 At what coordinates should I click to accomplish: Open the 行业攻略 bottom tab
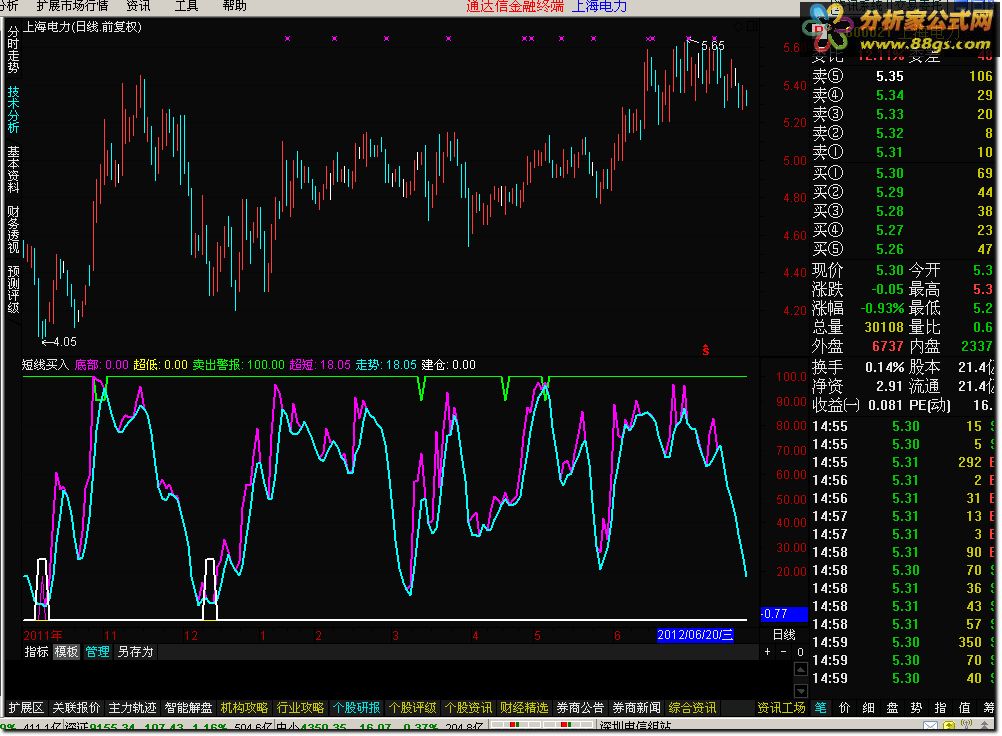point(300,708)
